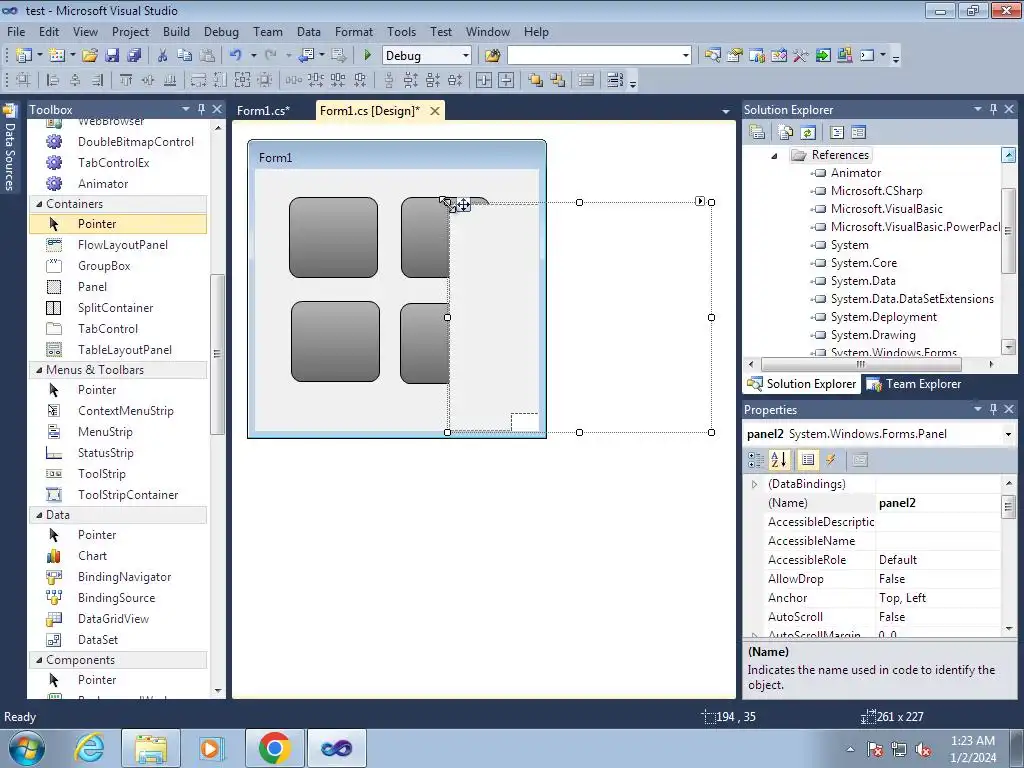Viewport: 1024px width, 768px height.
Task: Click the Find in Files toolbar icon
Action: pos(492,56)
